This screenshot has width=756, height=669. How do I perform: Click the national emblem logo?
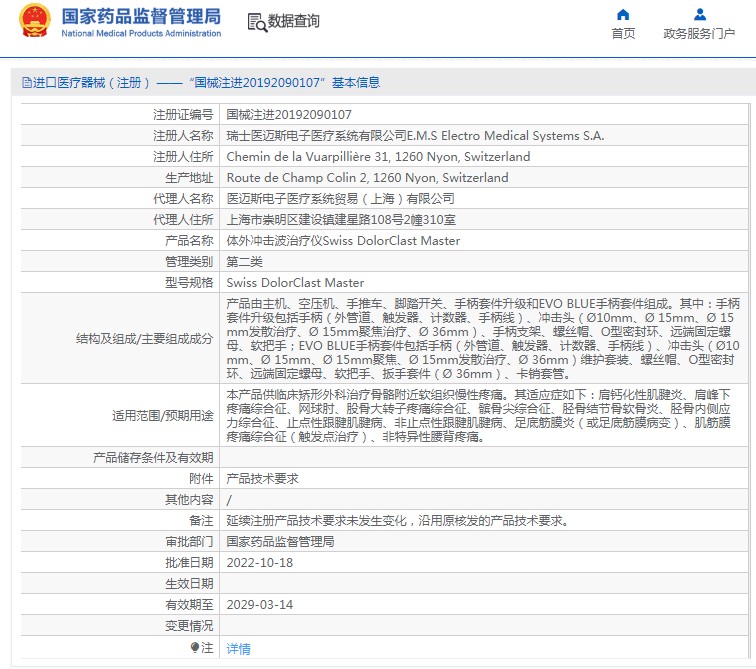[34, 22]
